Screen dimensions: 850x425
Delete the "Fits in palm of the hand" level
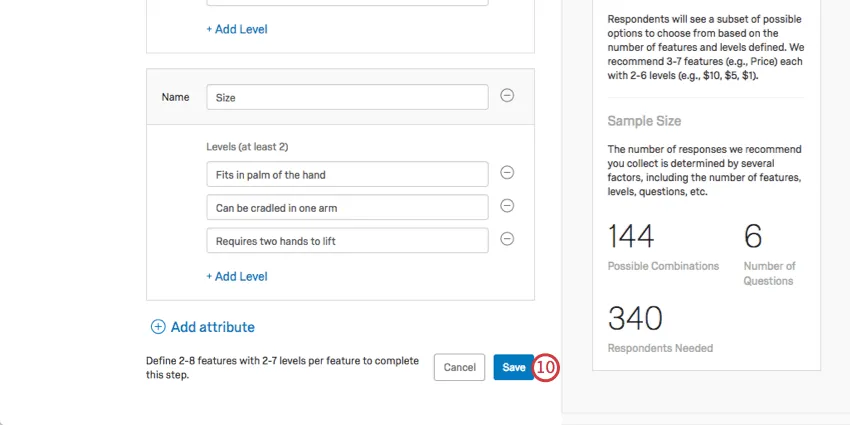507,173
